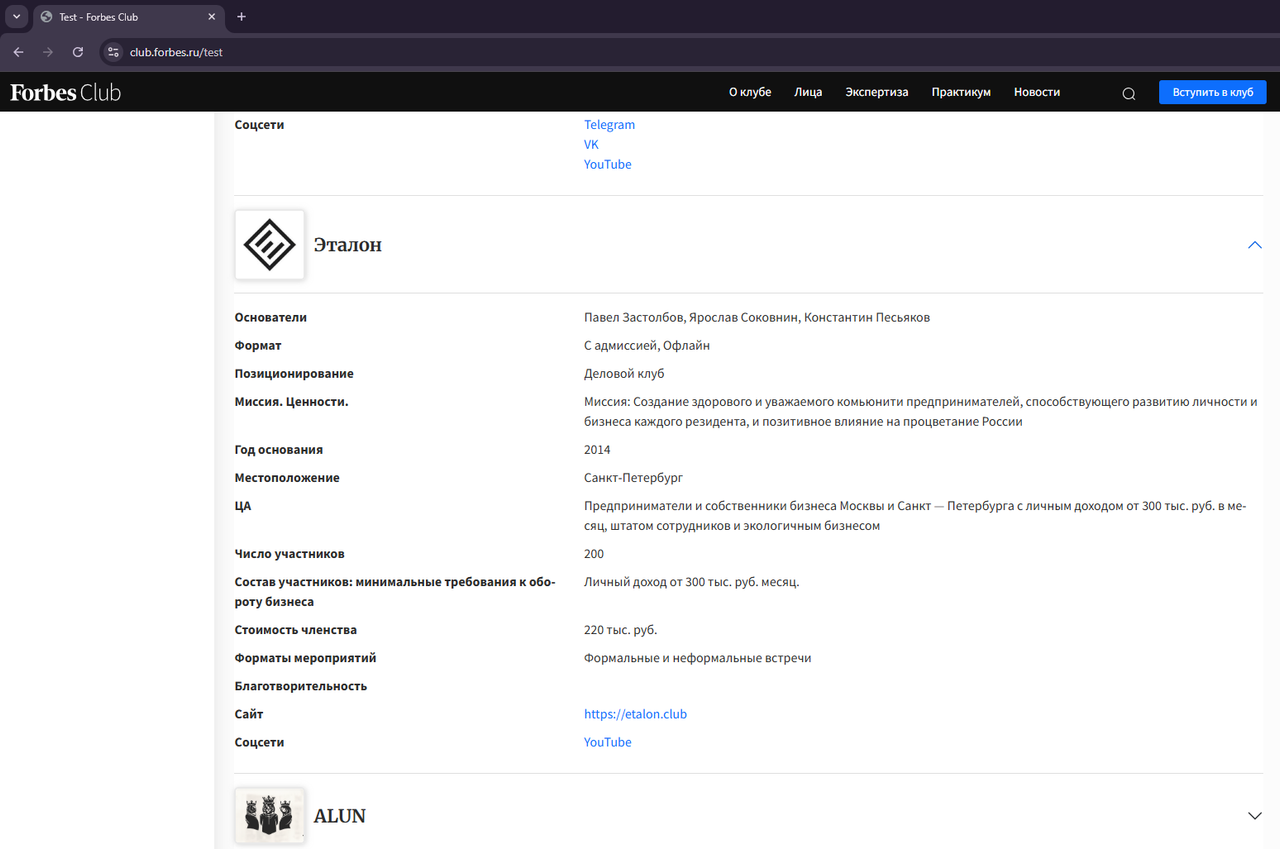The width and height of the screenshot is (1280, 849).
Task: Open the VK link
Action: pos(591,145)
